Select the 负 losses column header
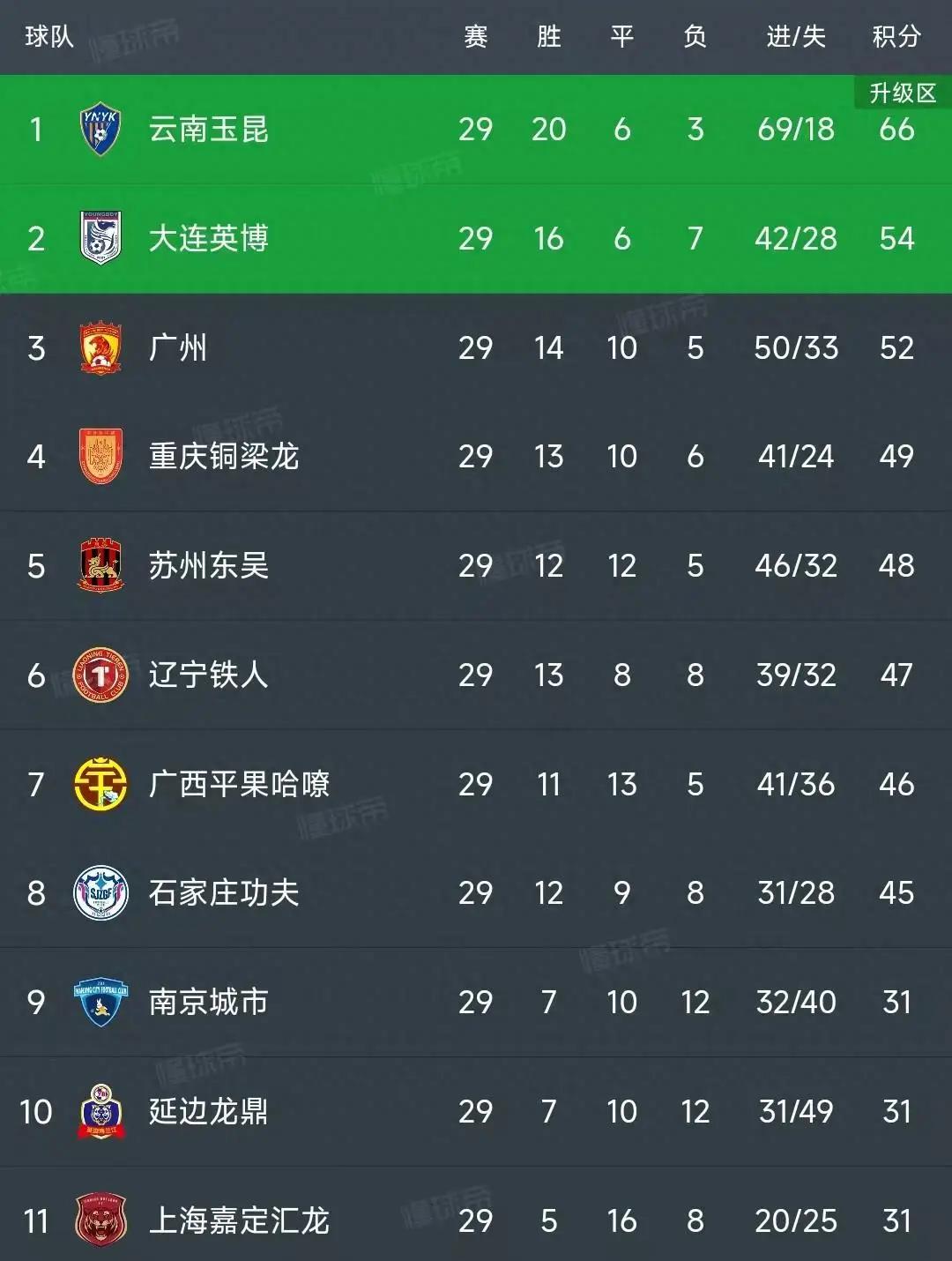The image size is (952, 1261). pyautogui.click(x=695, y=37)
